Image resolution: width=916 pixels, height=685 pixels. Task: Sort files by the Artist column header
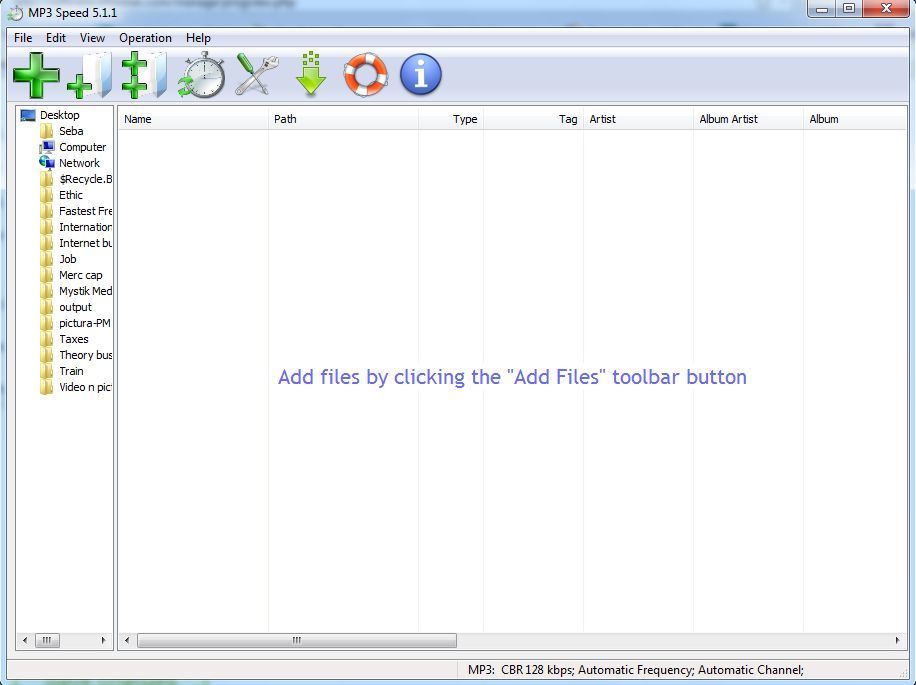tap(602, 119)
